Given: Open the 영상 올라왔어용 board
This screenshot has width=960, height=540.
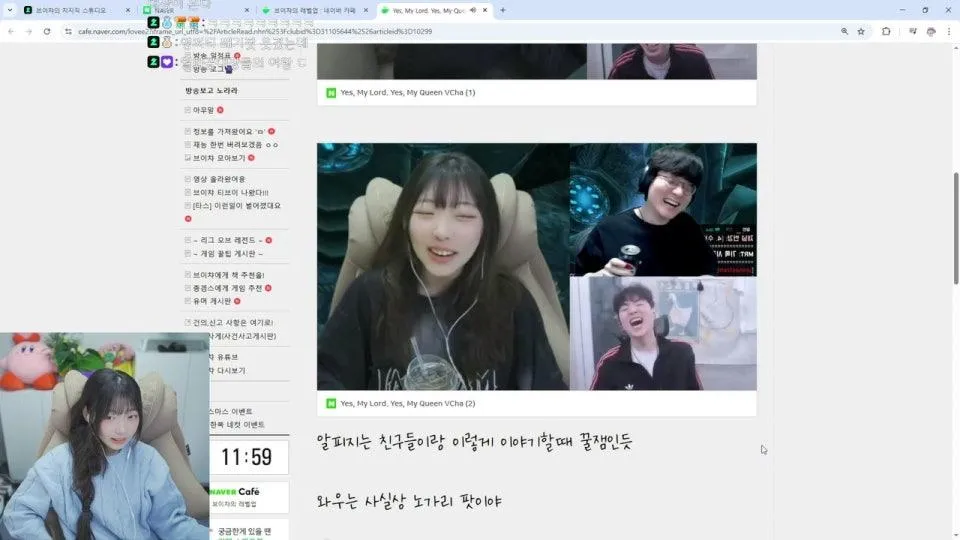Looking at the screenshot, I should click(219, 179).
